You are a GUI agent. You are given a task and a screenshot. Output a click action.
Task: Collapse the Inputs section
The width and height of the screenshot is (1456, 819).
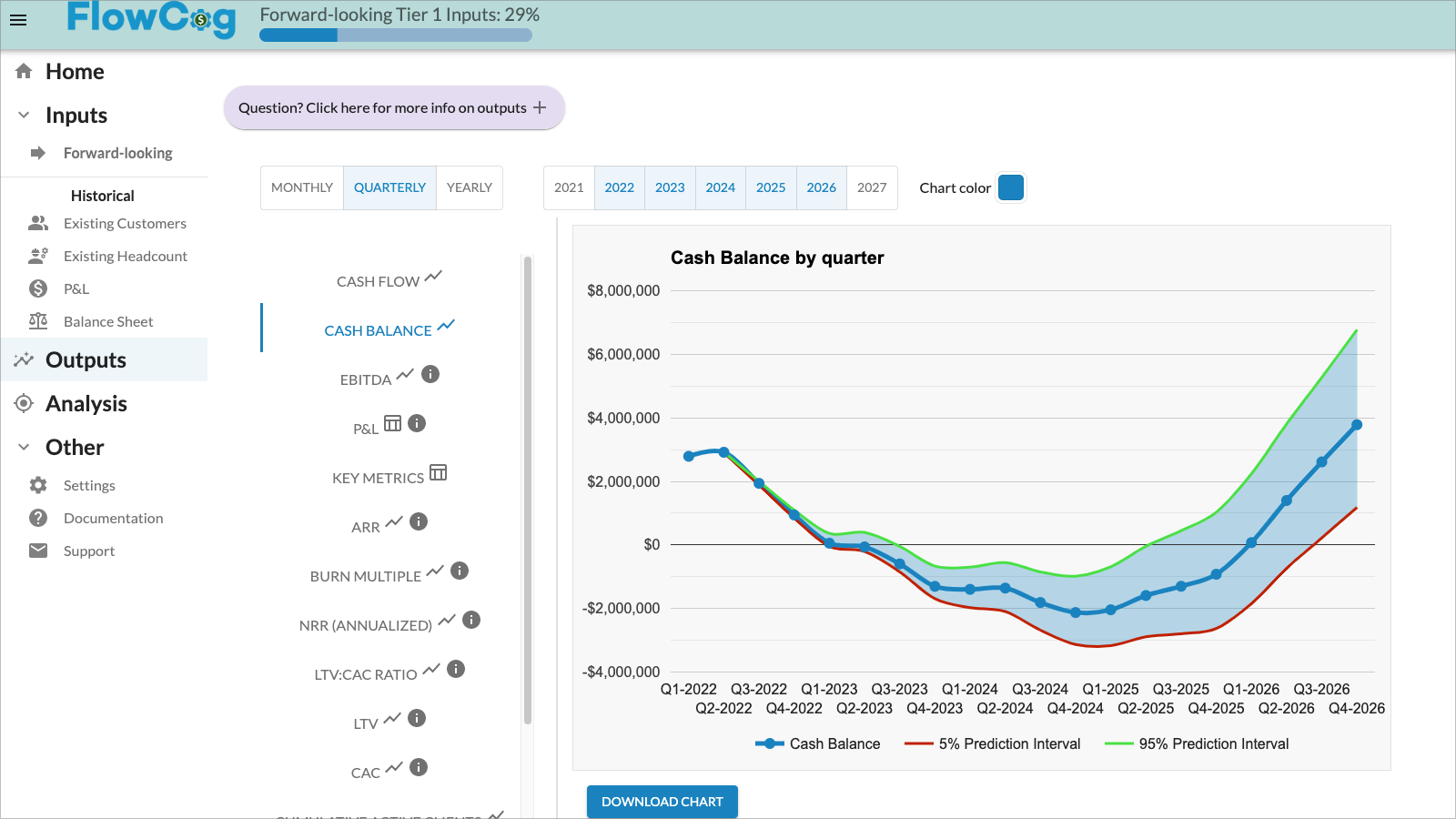pos(22,115)
